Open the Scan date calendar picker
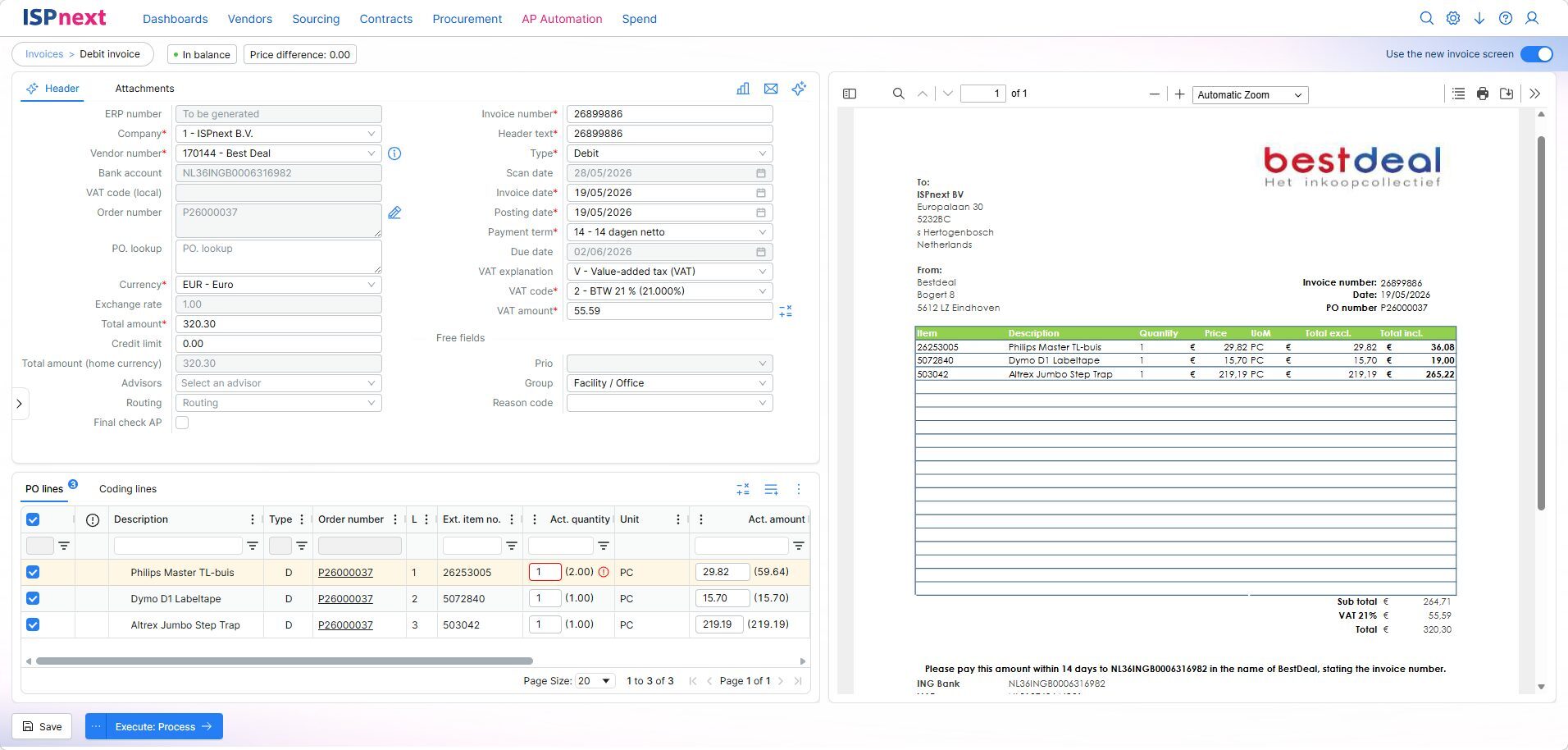Screen dimensions: 1568x750 (761, 173)
